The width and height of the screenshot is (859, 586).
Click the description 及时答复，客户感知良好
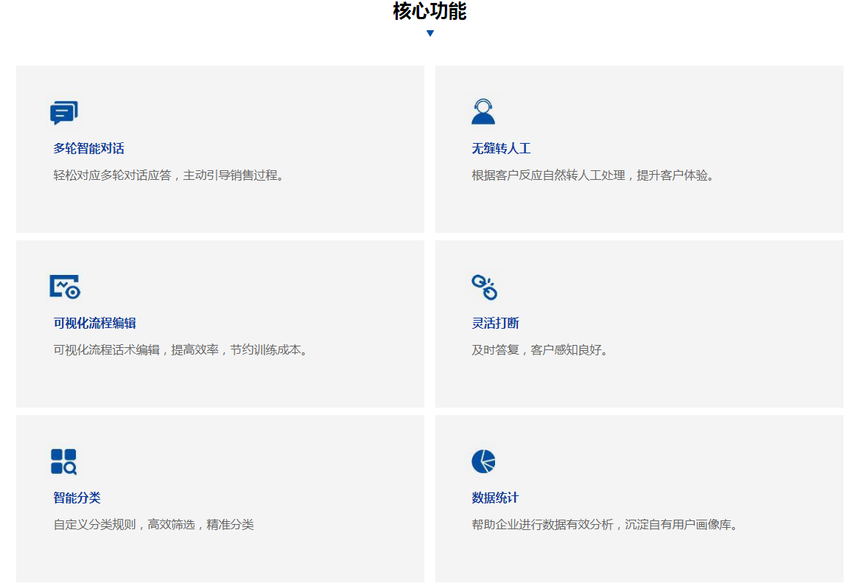coord(540,350)
